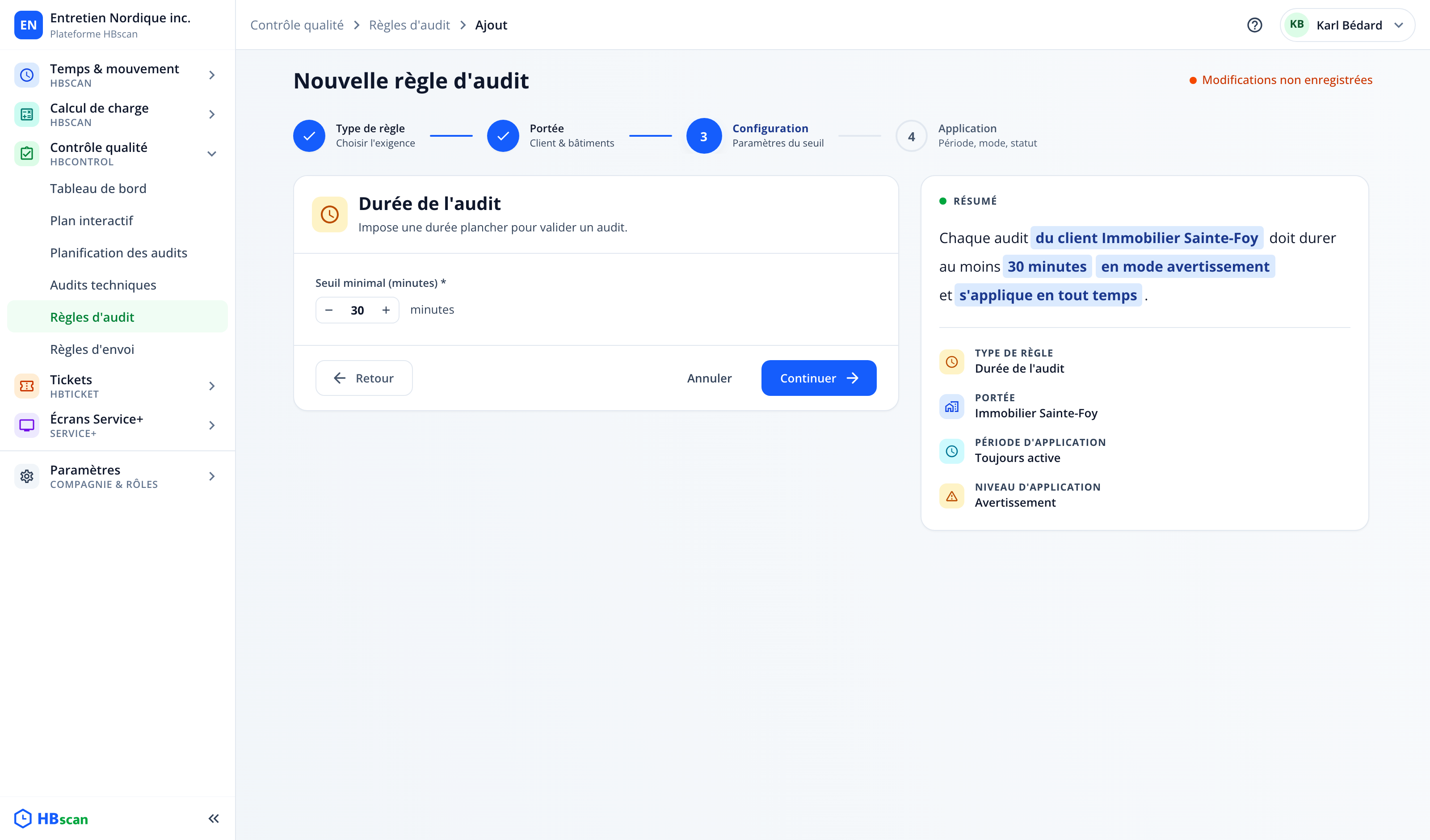Viewport: 1430px width, 840px height.
Task: Click the Continuer button
Action: (818, 378)
